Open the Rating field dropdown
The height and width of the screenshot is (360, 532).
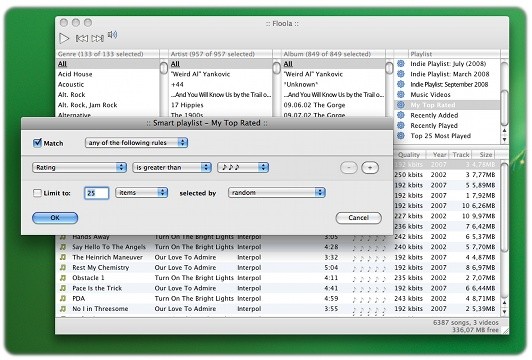click(79, 167)
